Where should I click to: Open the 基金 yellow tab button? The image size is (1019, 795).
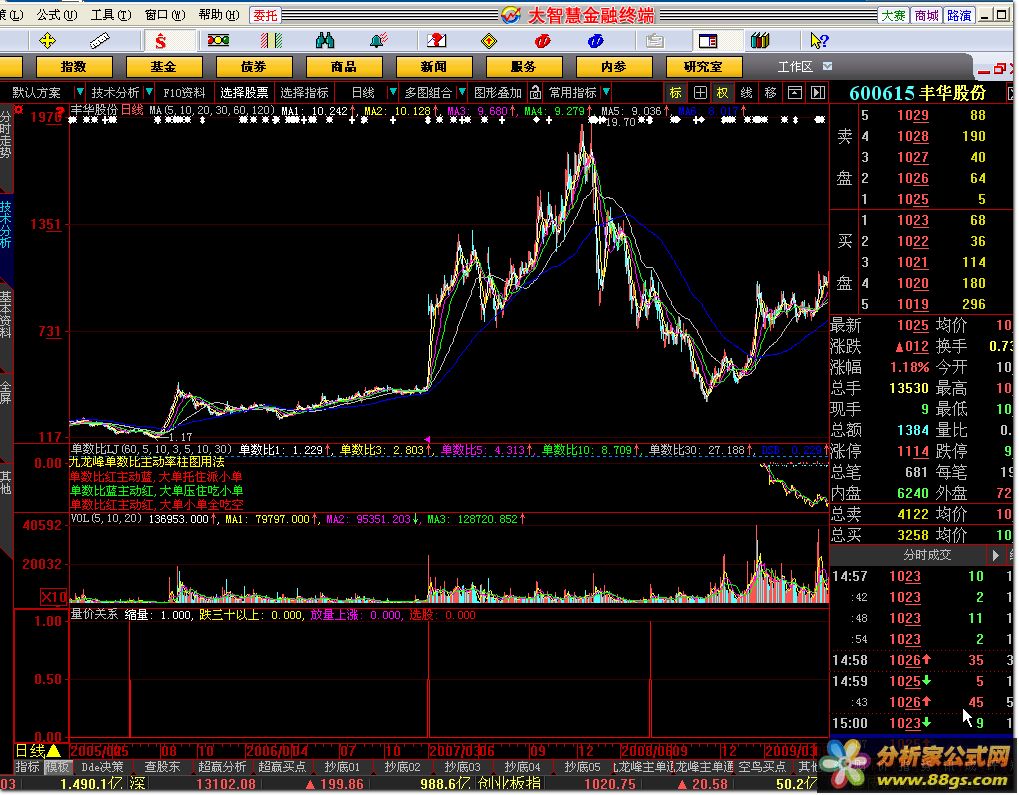point(164,66)
